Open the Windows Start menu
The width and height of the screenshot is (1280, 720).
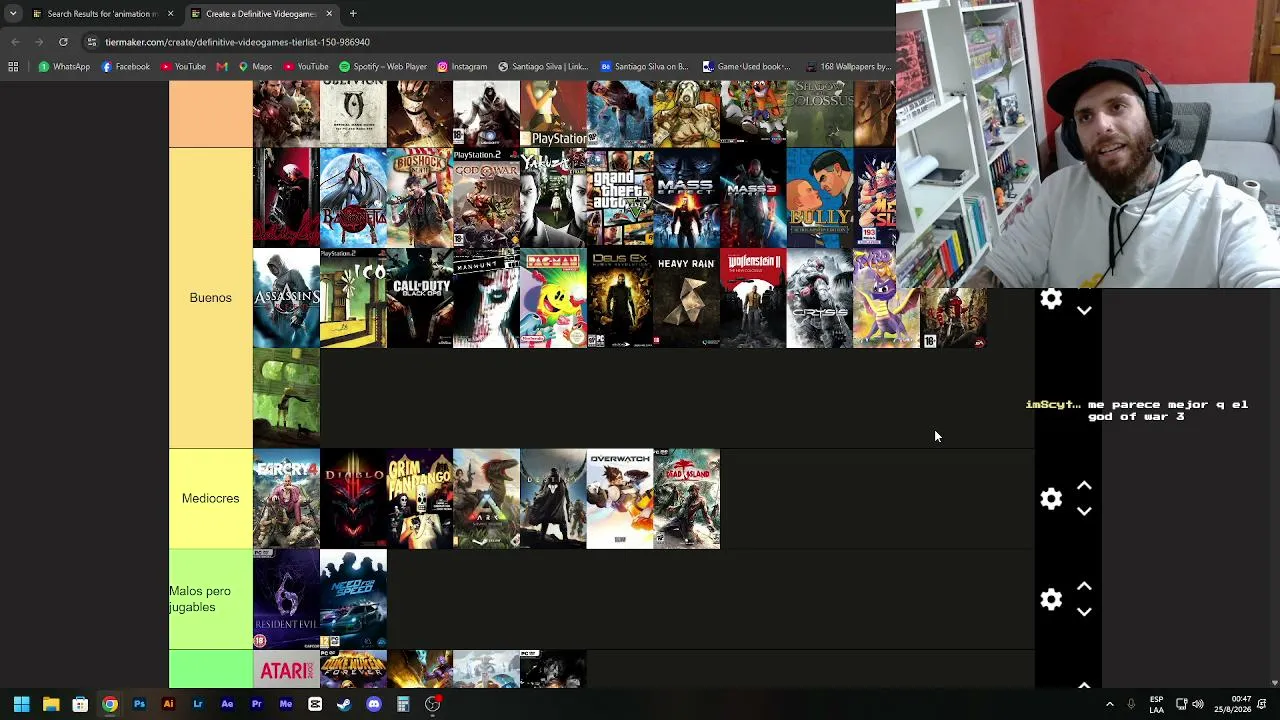click(21, 704)
